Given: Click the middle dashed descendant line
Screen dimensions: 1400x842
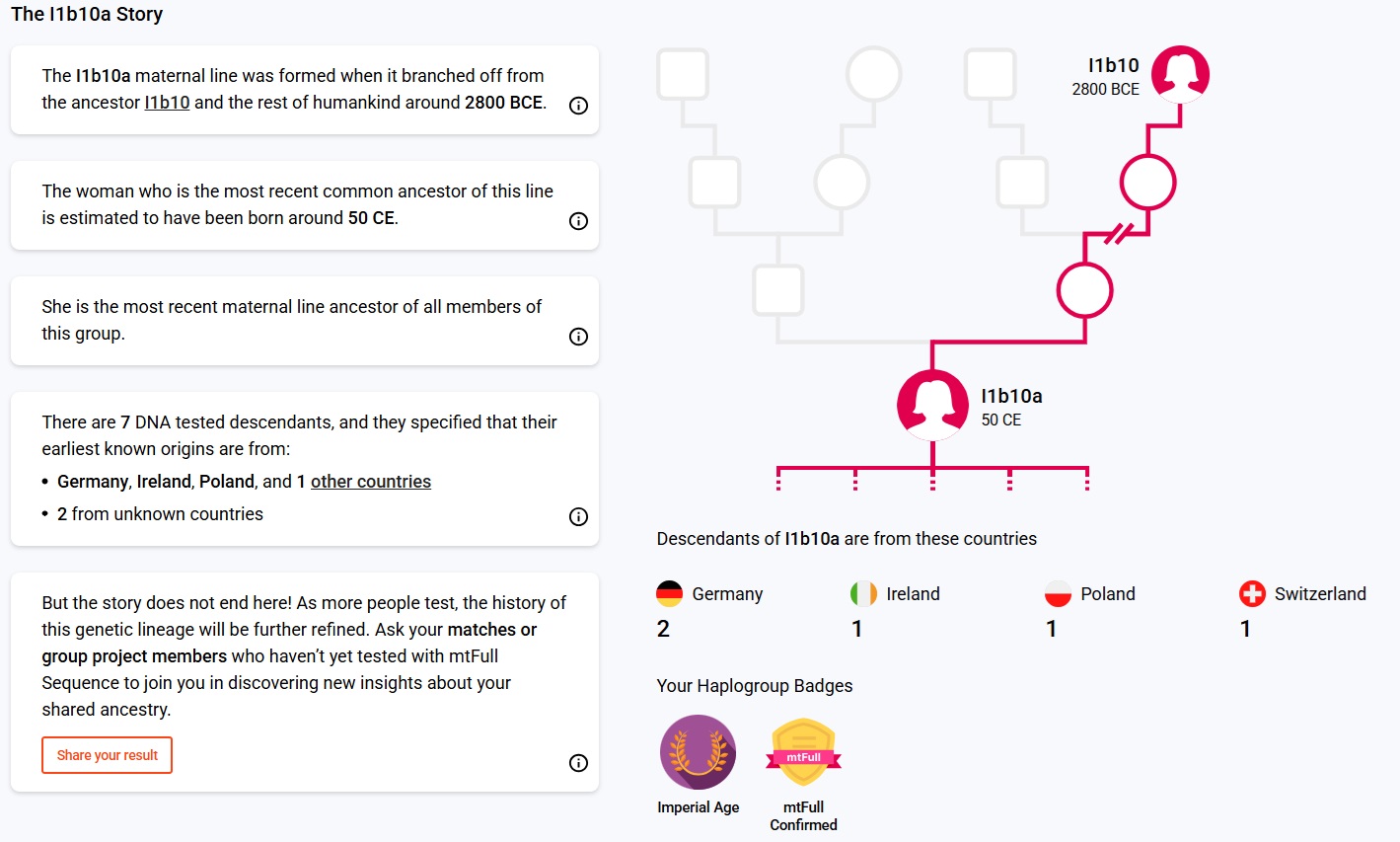Looking at the screenshot, I should 932,480.
